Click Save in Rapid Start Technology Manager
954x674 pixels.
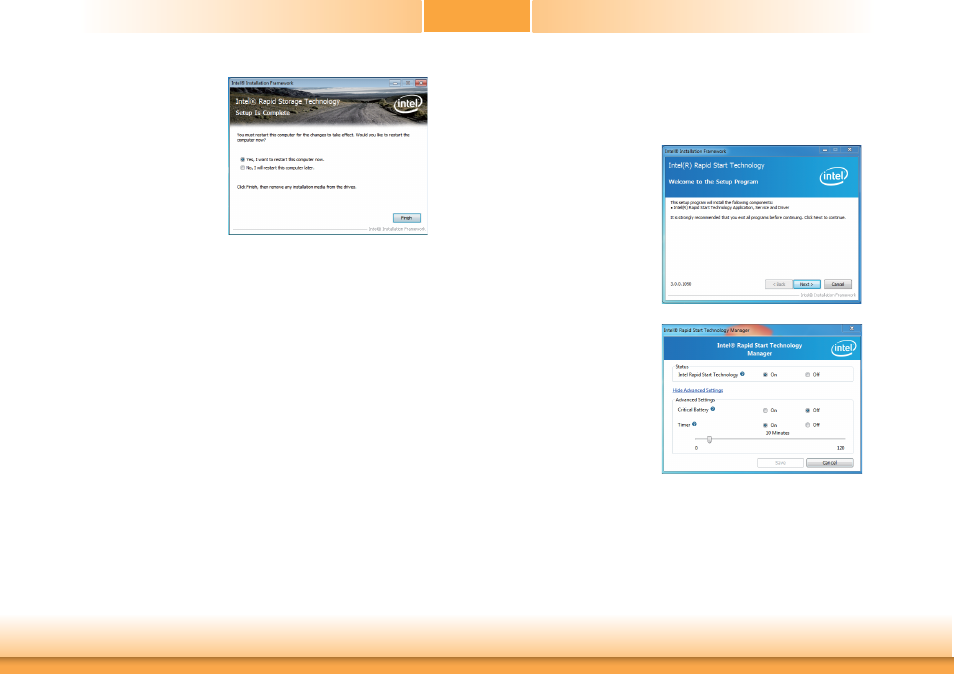click(x=781, y=463)
